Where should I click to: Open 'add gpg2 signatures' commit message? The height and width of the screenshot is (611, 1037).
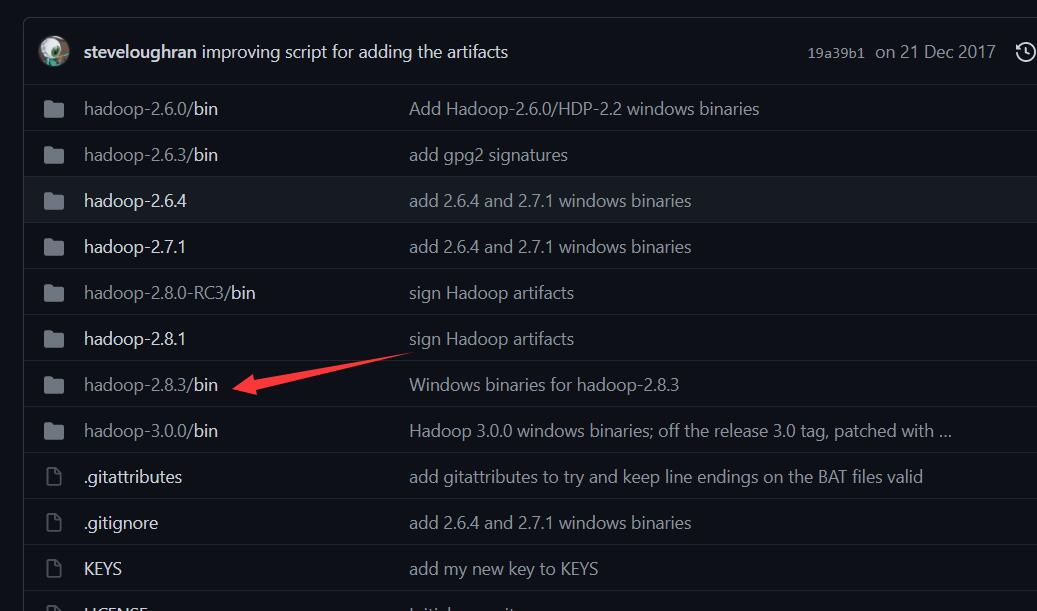coord(488,155)
